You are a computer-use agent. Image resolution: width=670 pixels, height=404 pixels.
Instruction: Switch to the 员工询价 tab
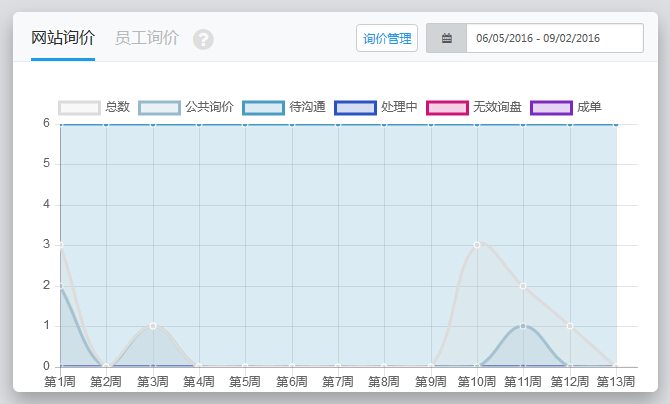[147, 39]
